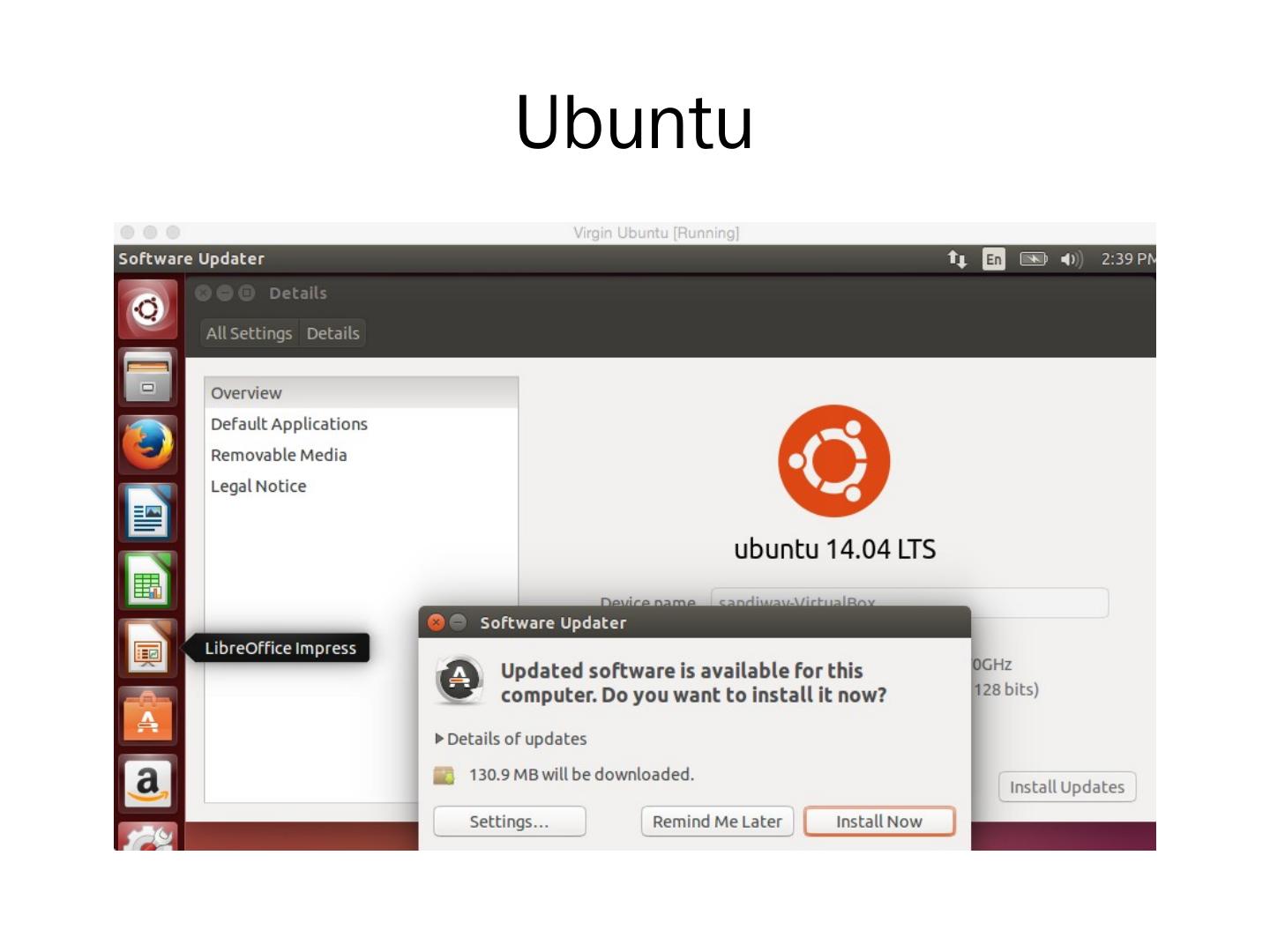
Task: Open LibreOffice Writer from launcher
Action: [x=147, y=512]
